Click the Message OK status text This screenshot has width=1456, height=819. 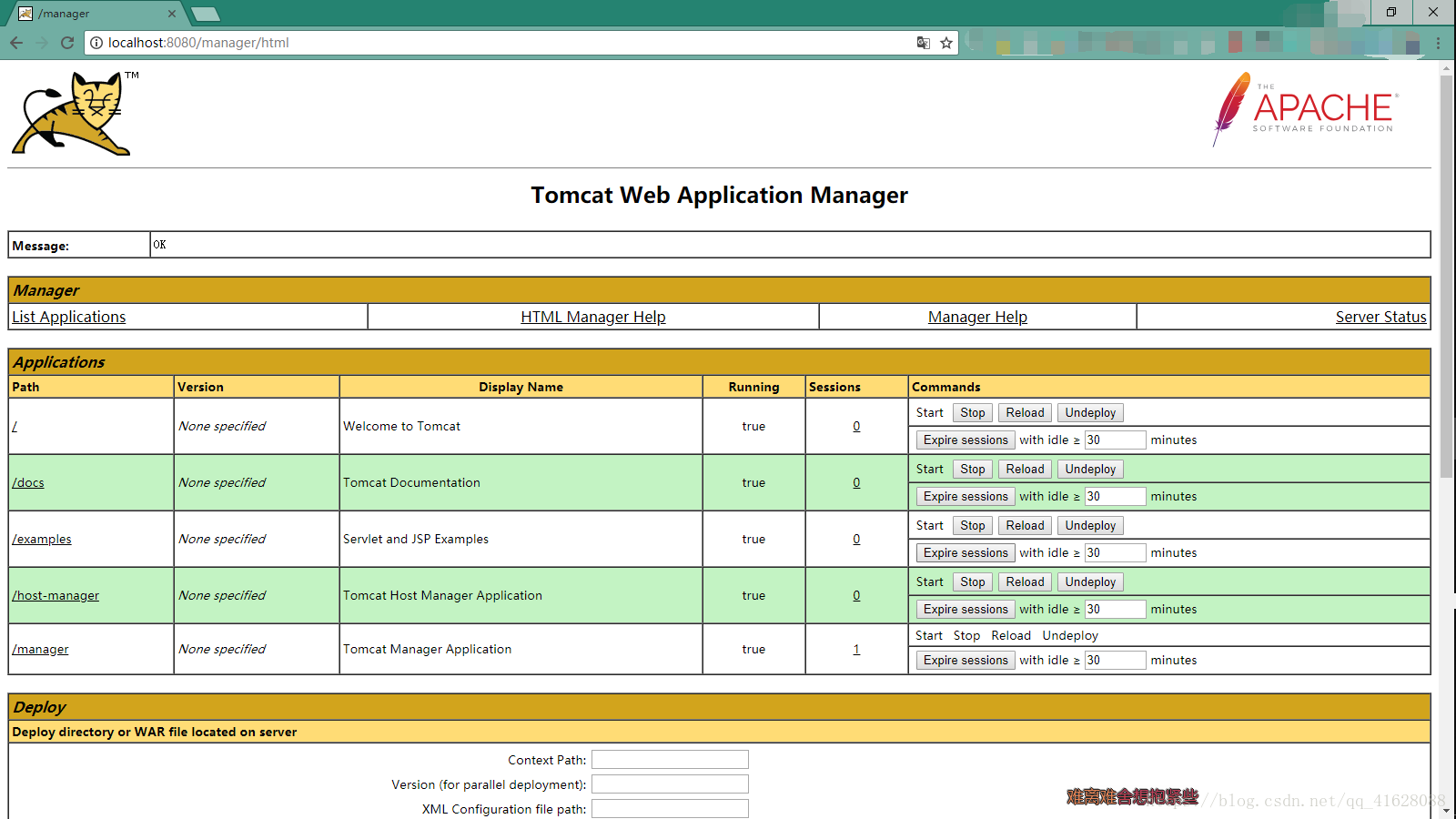tap(160, 245)
